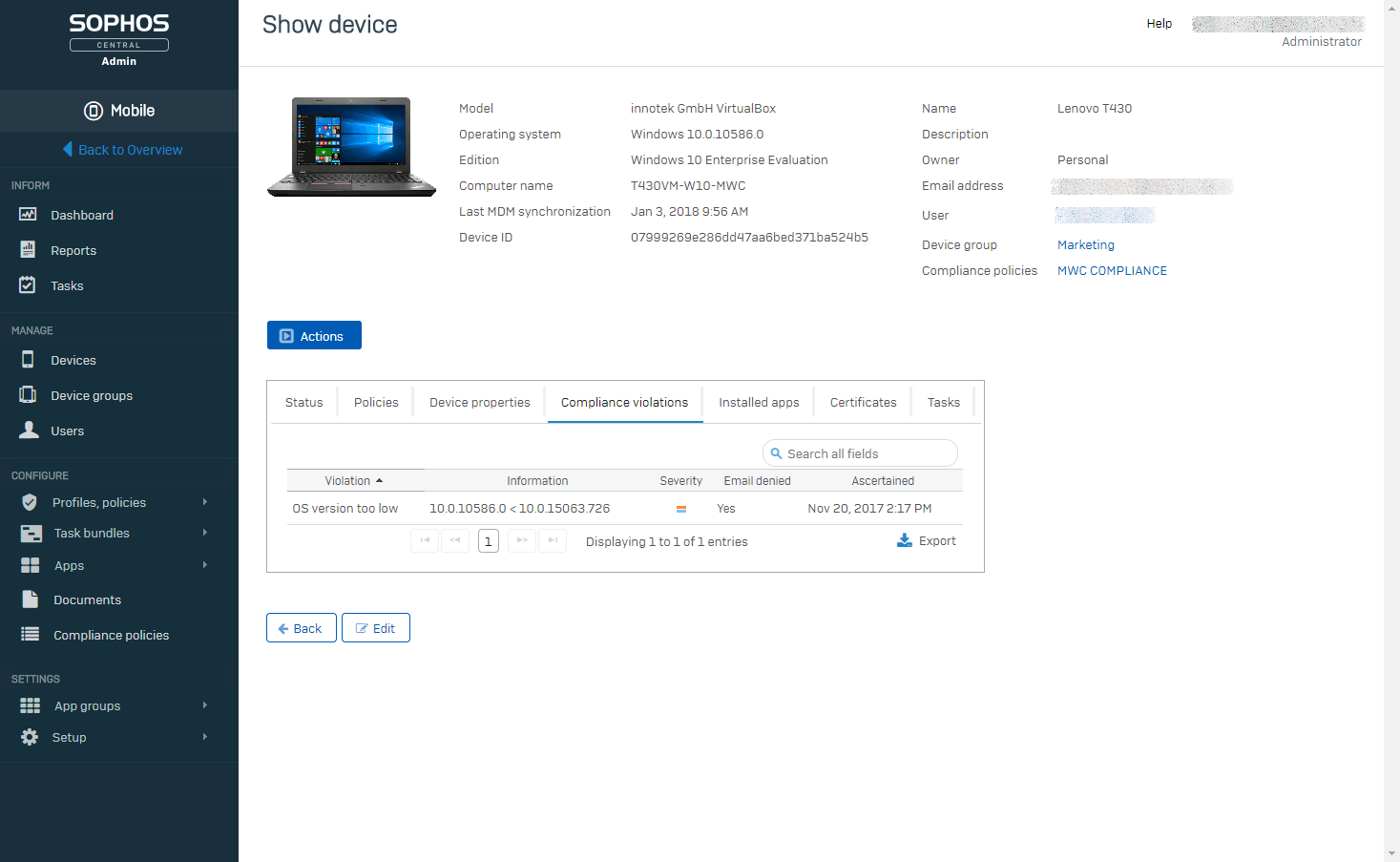Click the Setup gear icon
Image resolution: width=1400 pixels, height=862 pixels.
pos(30,737)
